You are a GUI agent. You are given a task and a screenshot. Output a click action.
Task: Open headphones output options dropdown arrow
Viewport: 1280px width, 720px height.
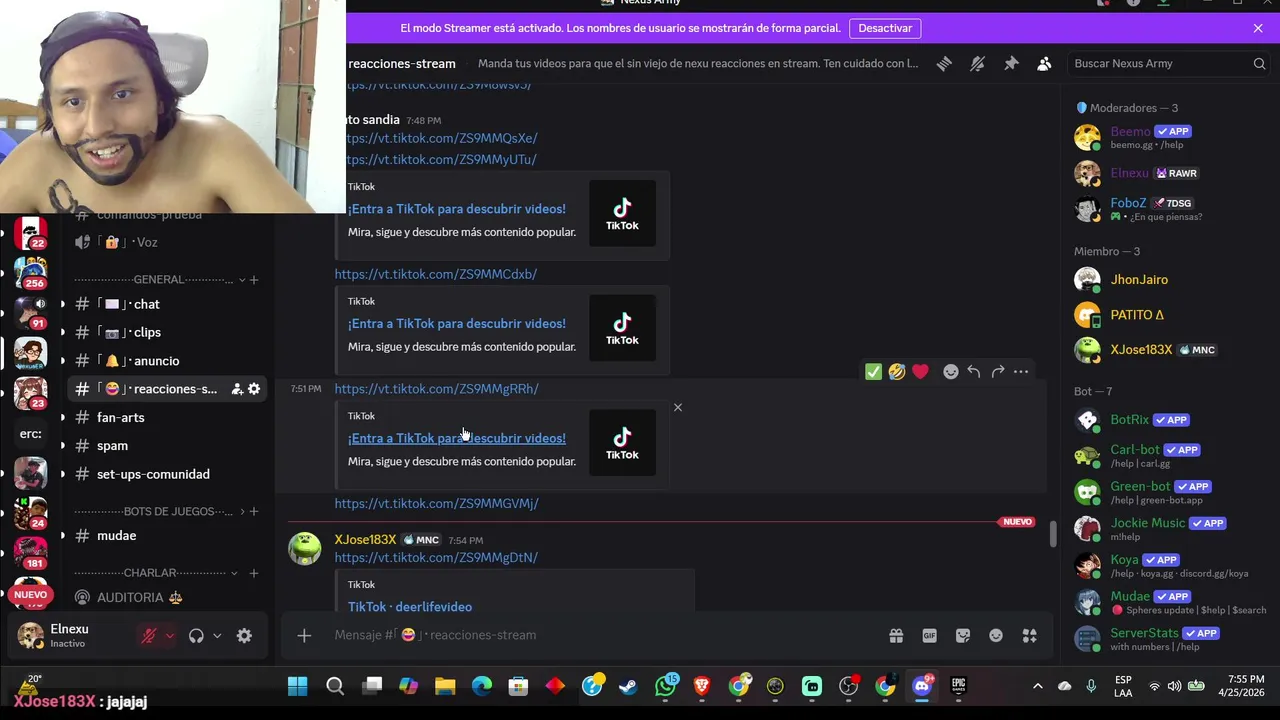(x=217, y=636)
